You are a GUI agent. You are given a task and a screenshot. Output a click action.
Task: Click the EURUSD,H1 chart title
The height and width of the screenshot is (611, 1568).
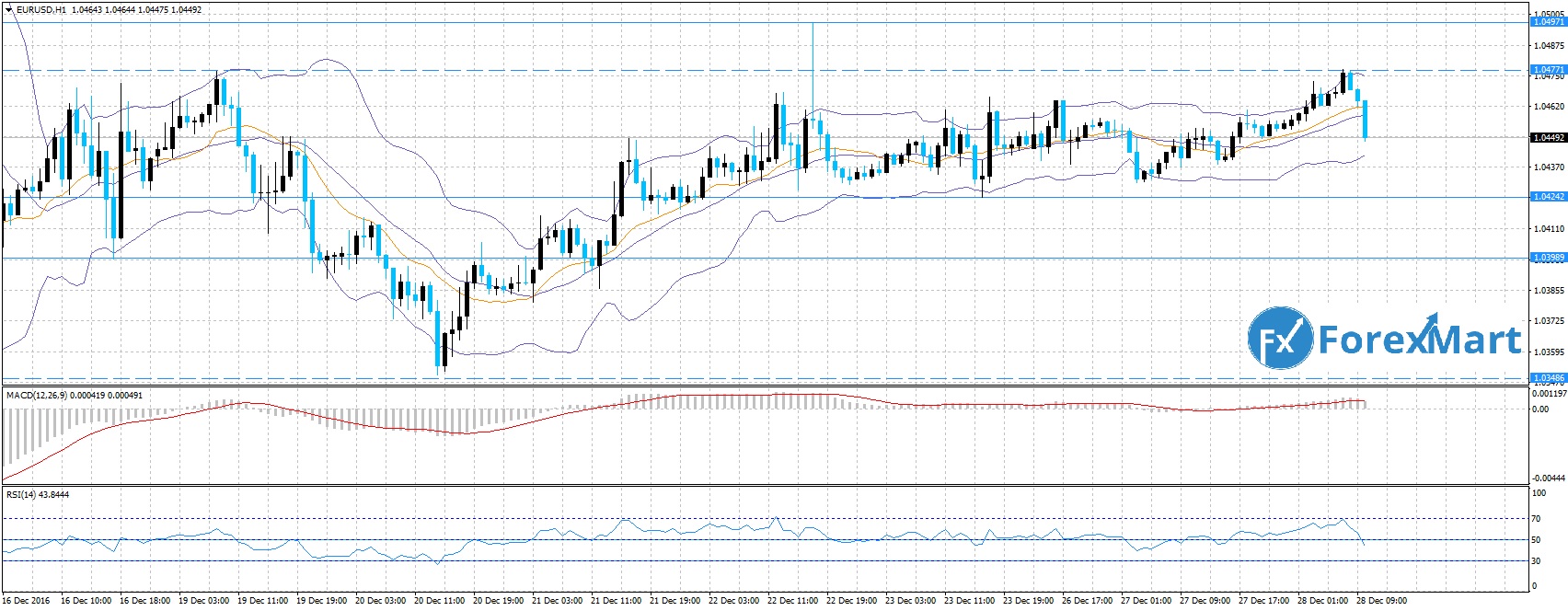[x=40, y=9]
